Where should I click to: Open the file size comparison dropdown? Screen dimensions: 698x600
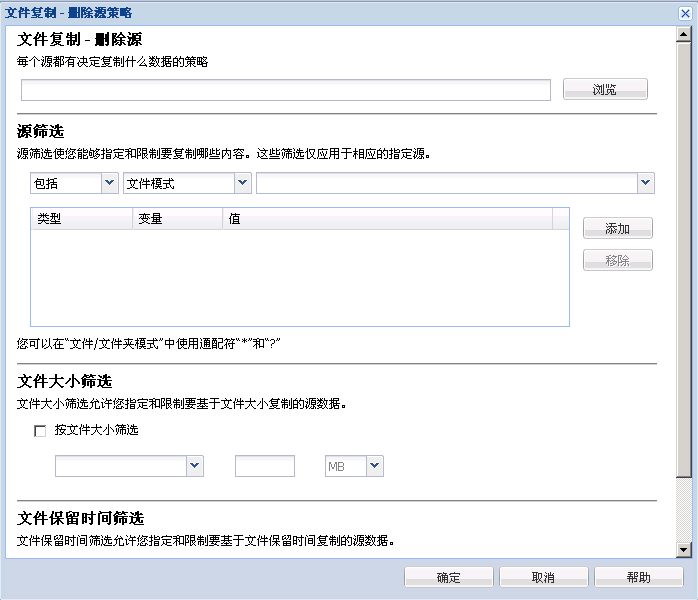coord(195,466)
